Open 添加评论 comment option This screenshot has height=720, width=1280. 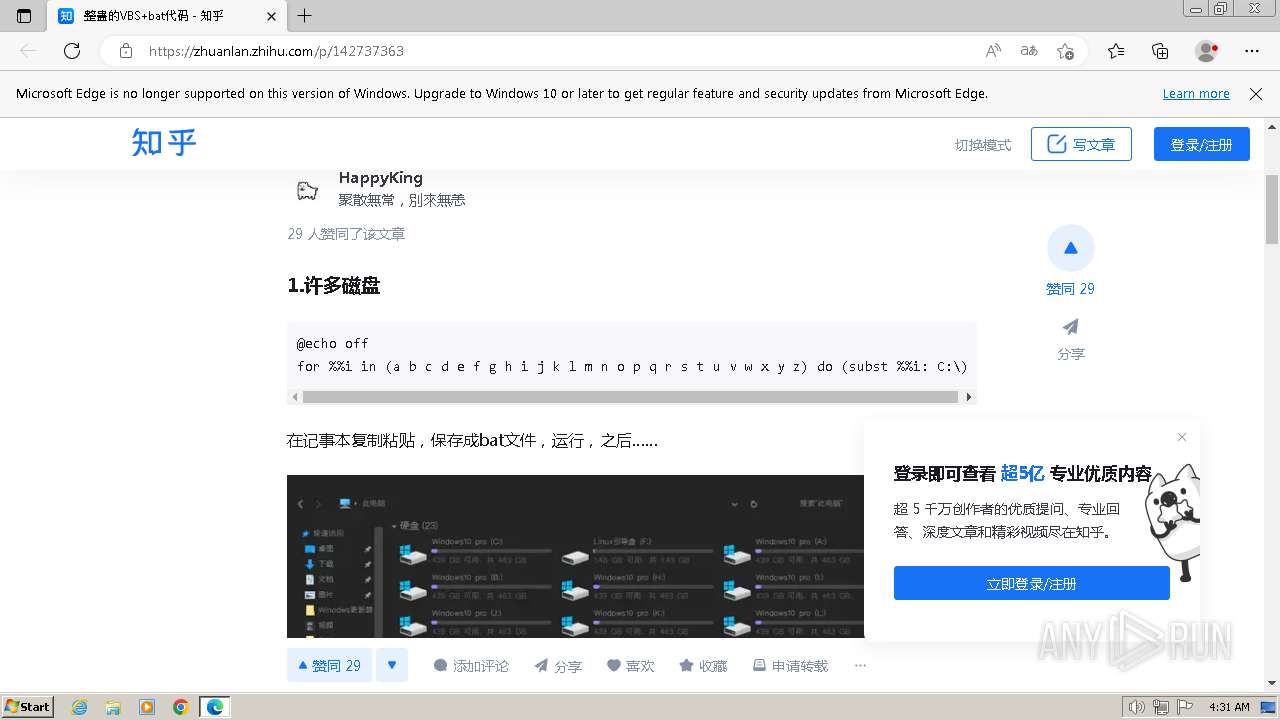(x=471, y=666)
